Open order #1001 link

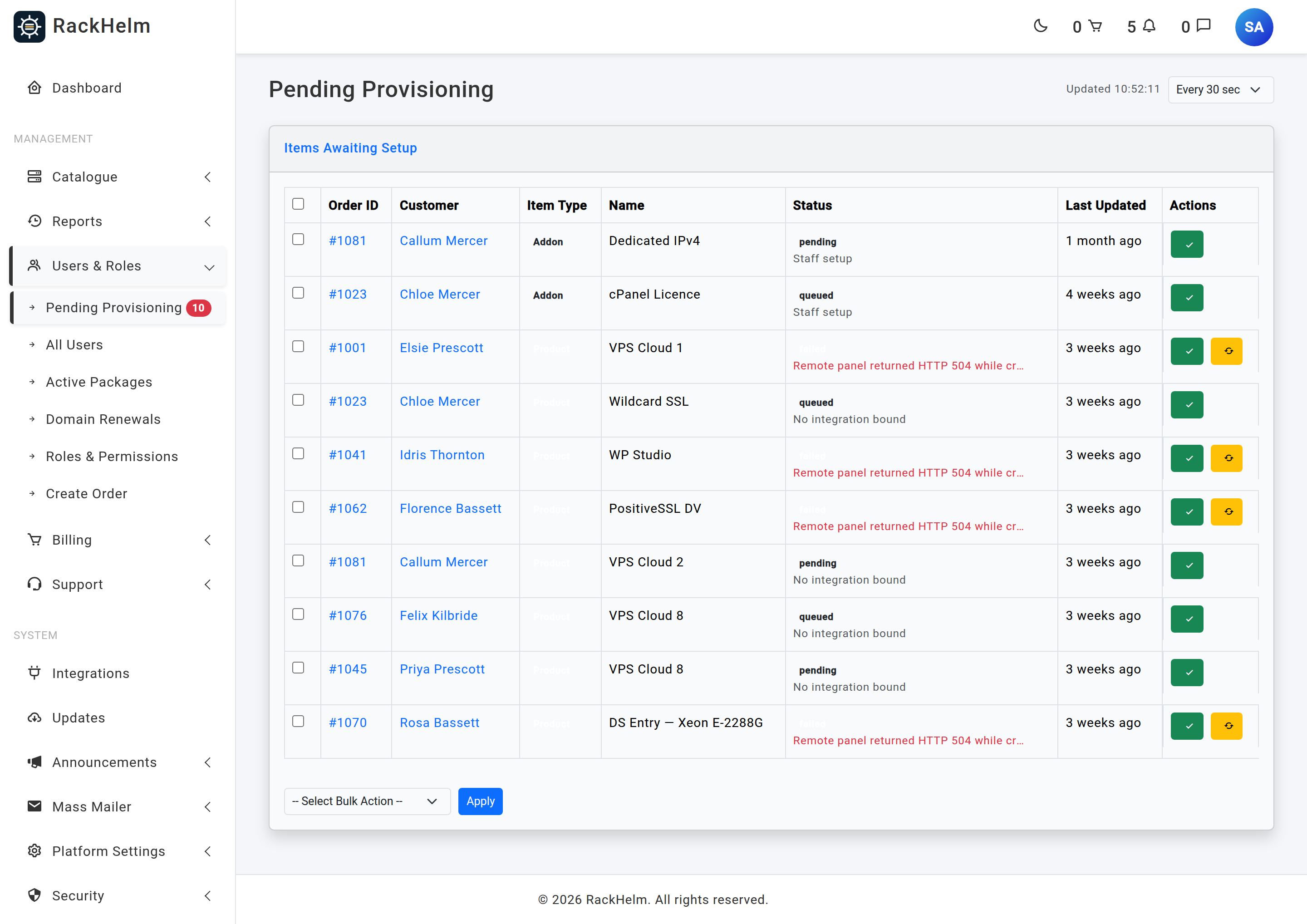click(x=347, y=348)
